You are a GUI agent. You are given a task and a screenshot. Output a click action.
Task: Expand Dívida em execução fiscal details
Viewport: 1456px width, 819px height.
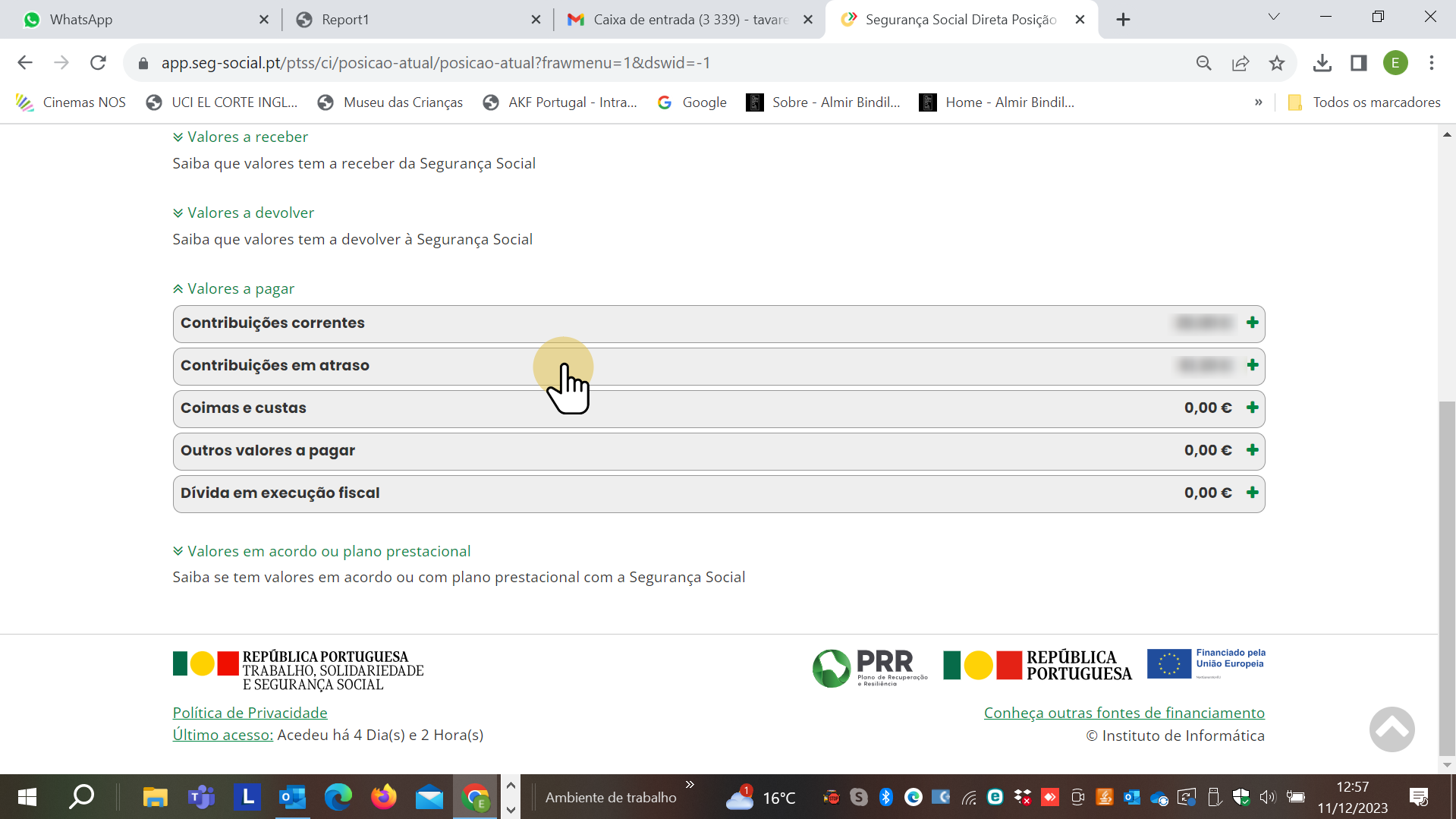[1252, 493]
